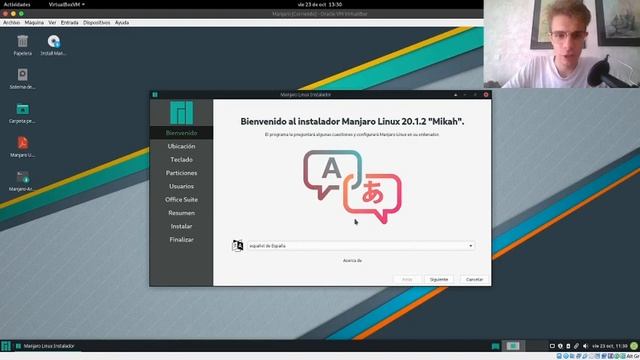Viewport: 640px width, 360px height.
Task: Launch the Install Manjaro desktop icon
Action: [53, 42]
